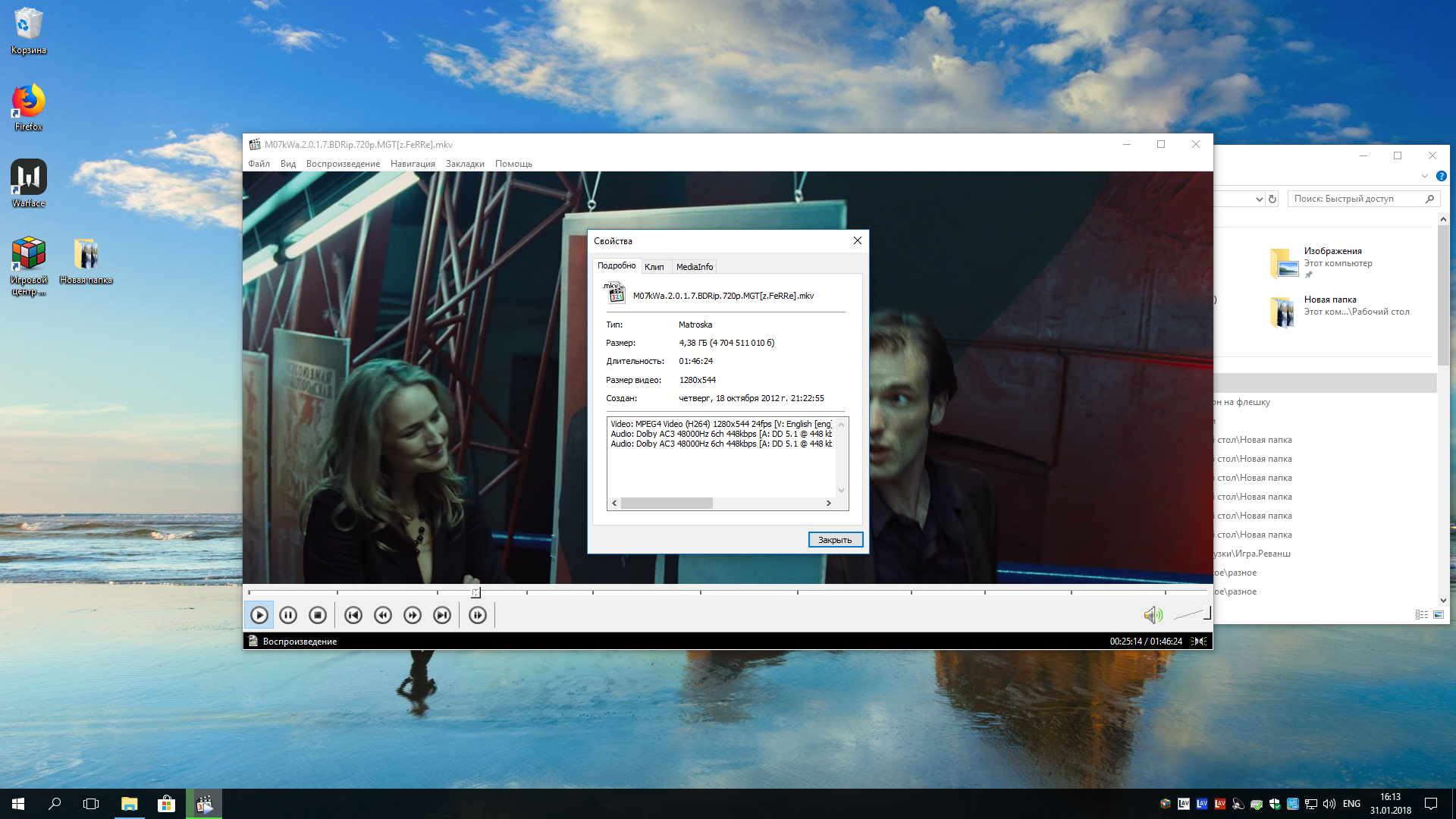Click the fast-forward (increase speed) button
1456x819 pixels.
(x=413, y=615)
